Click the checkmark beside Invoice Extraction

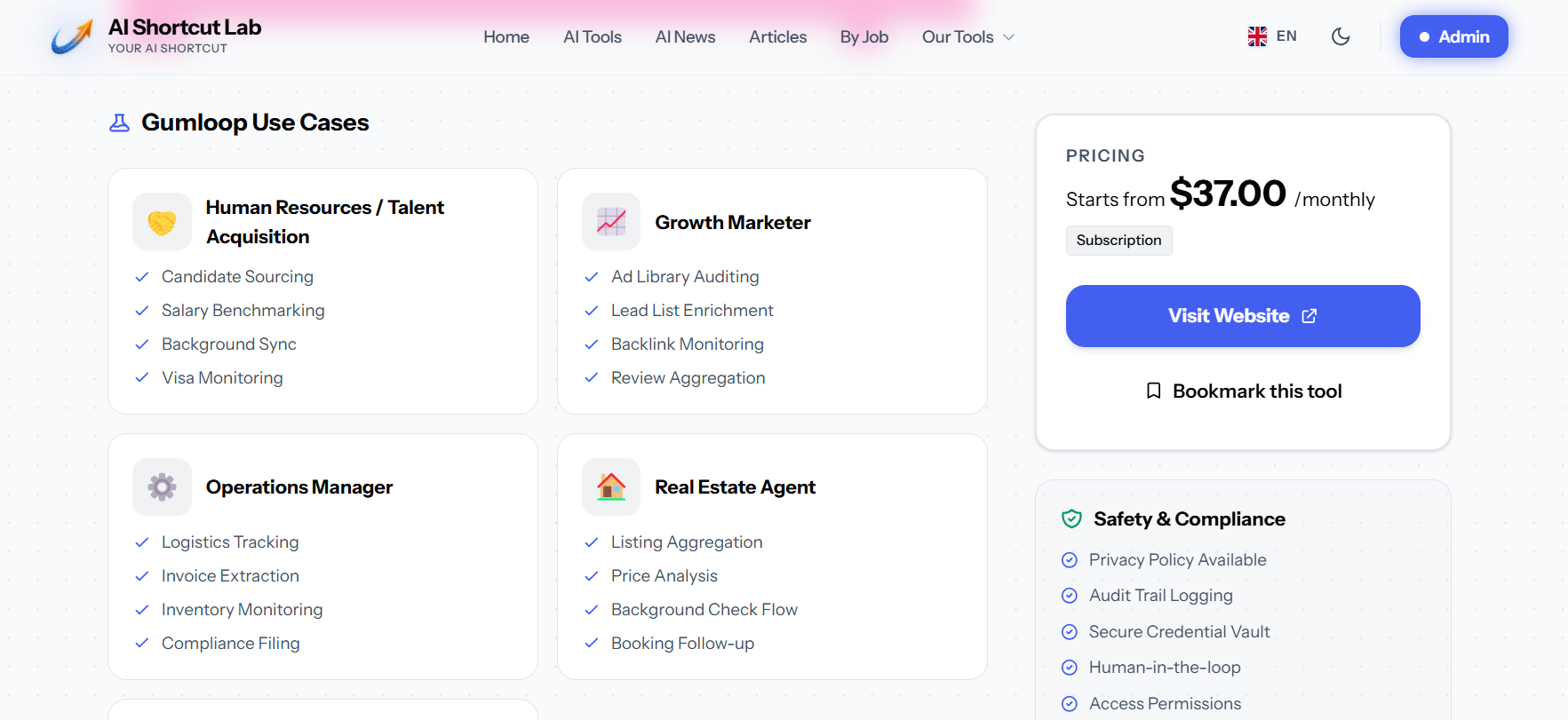click(x=142, y=576)
